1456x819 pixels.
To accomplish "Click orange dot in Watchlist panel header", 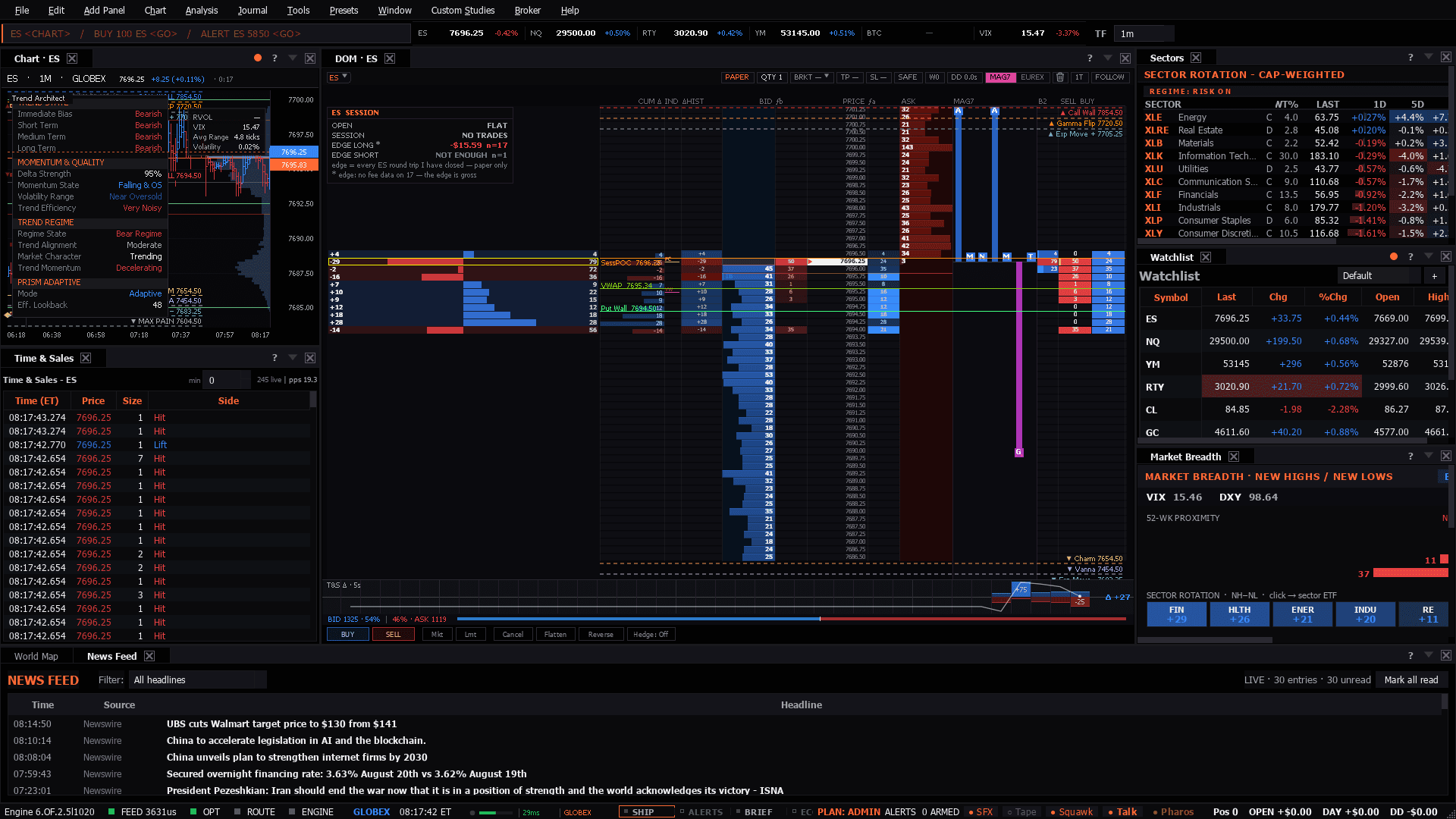I will pos(1393,256).
